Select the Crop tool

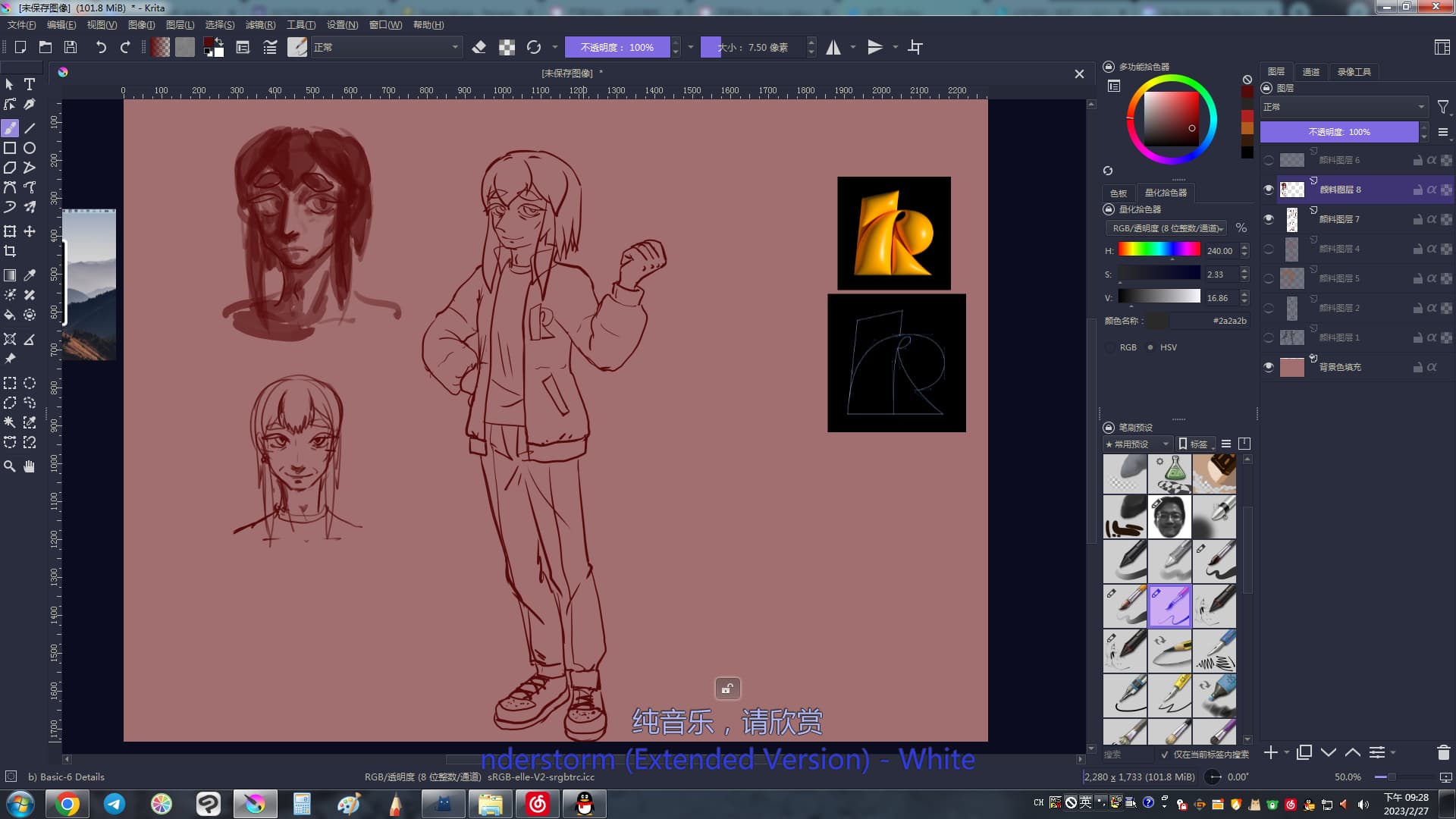coord(10,251)
